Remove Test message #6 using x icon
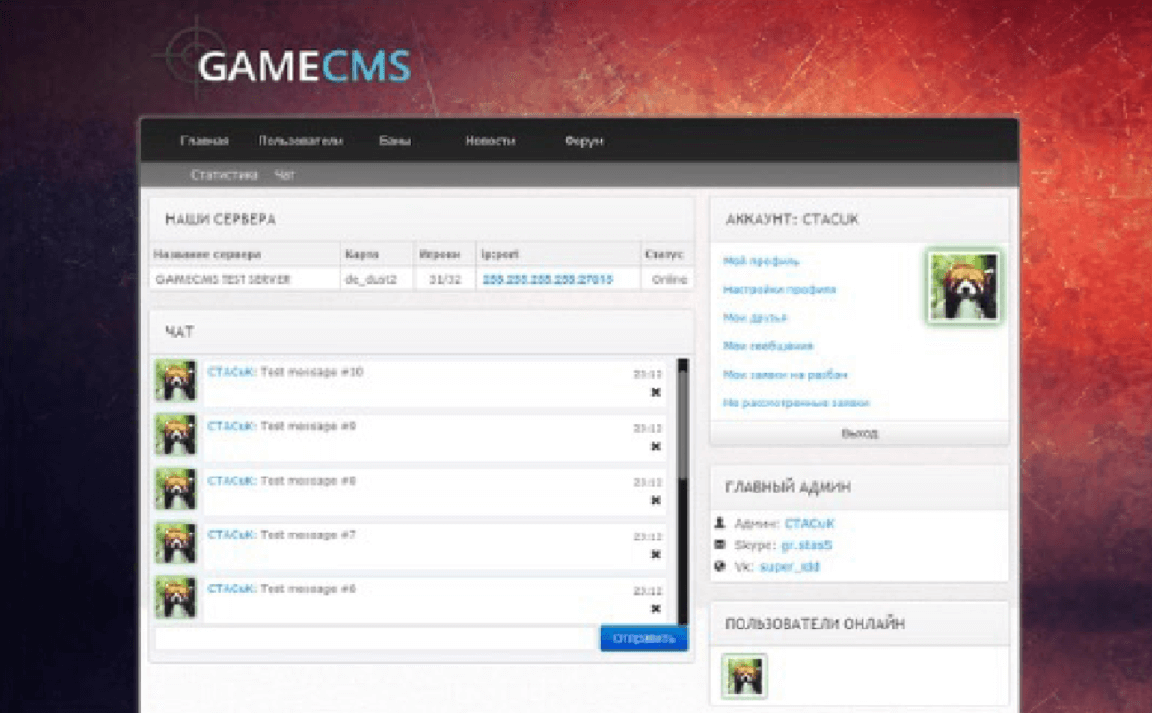This screenshot has width=1152, height=713. click(656, 609)
